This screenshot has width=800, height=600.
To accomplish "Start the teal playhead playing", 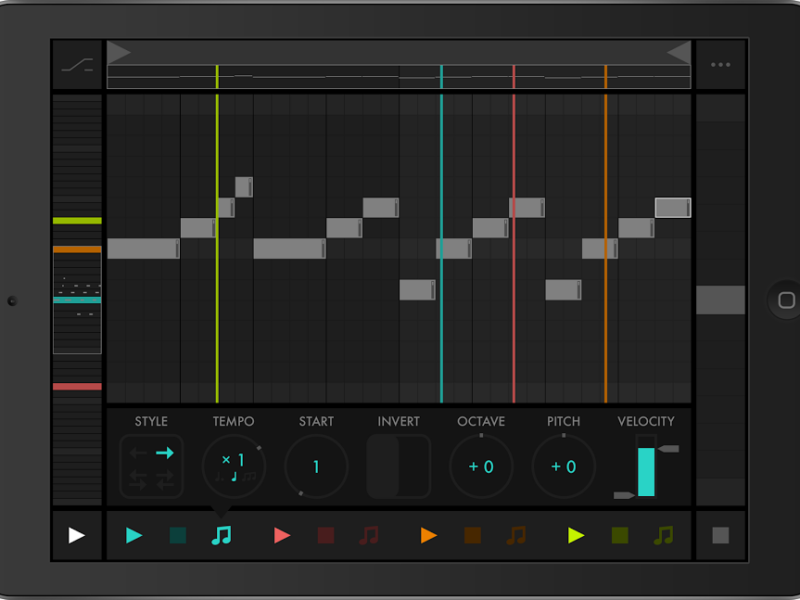I will (x=134, y=536).
